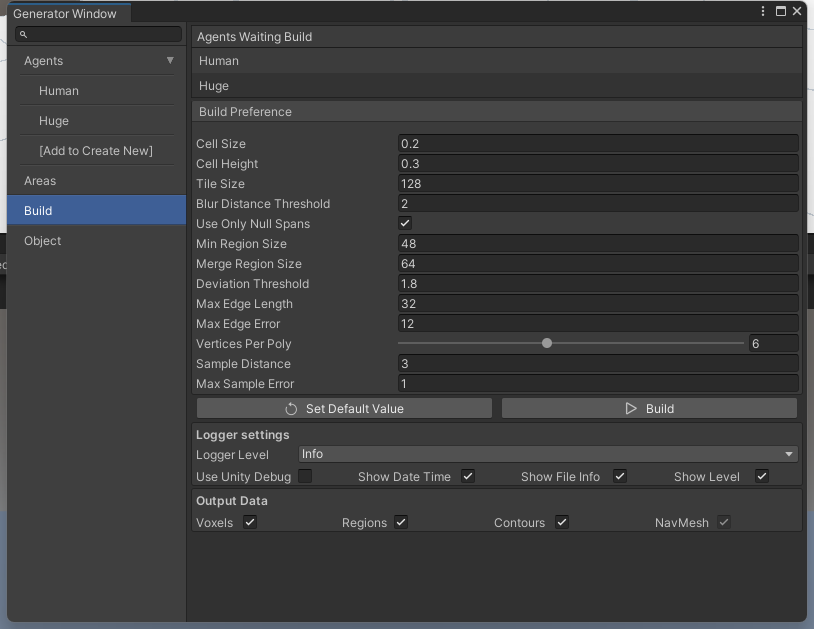
Task: Click the reset icon on Set Default Value
Action: (x=291, y=409)
